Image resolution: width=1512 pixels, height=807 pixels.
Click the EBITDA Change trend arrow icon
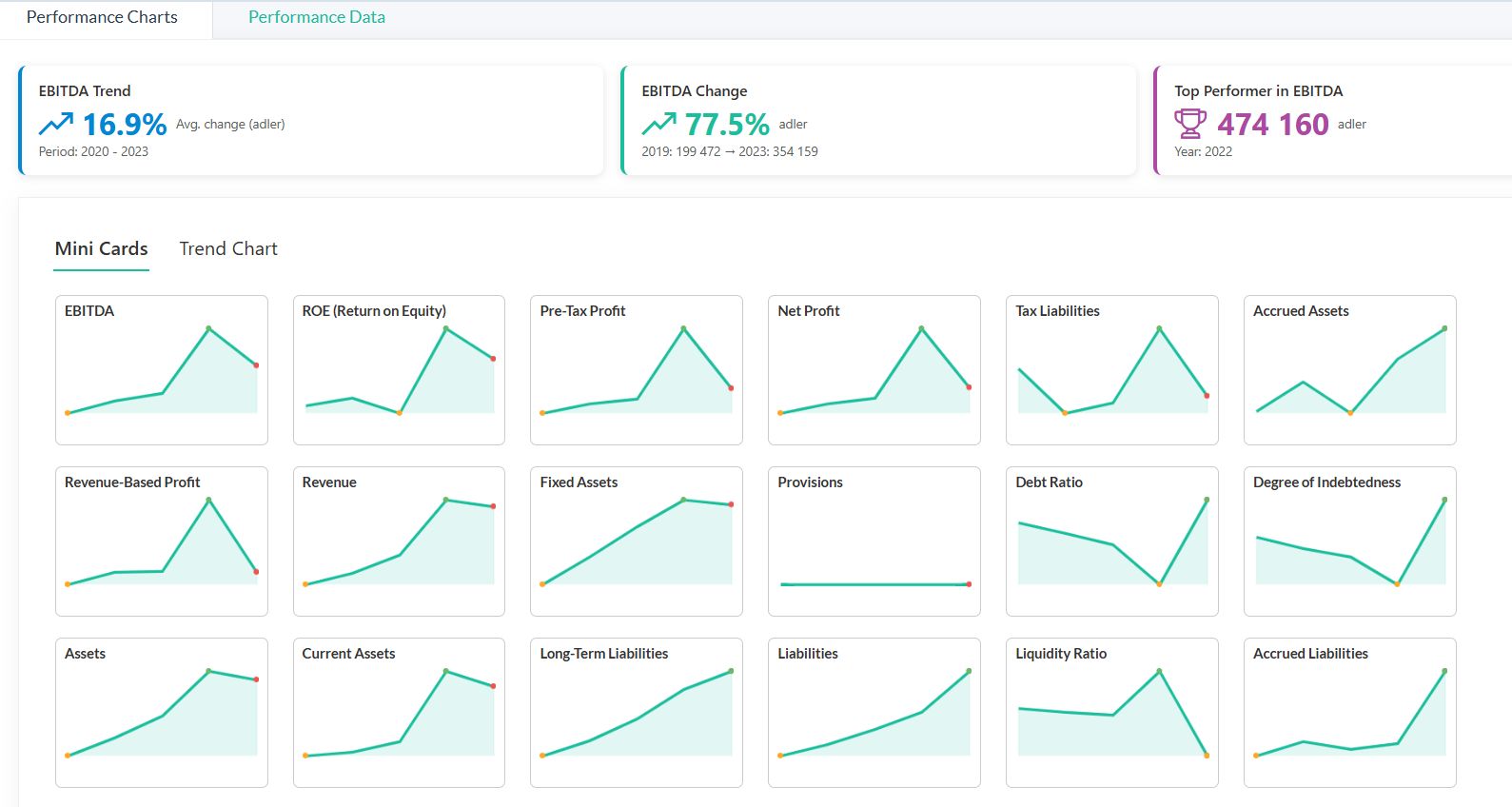(658, 124)
